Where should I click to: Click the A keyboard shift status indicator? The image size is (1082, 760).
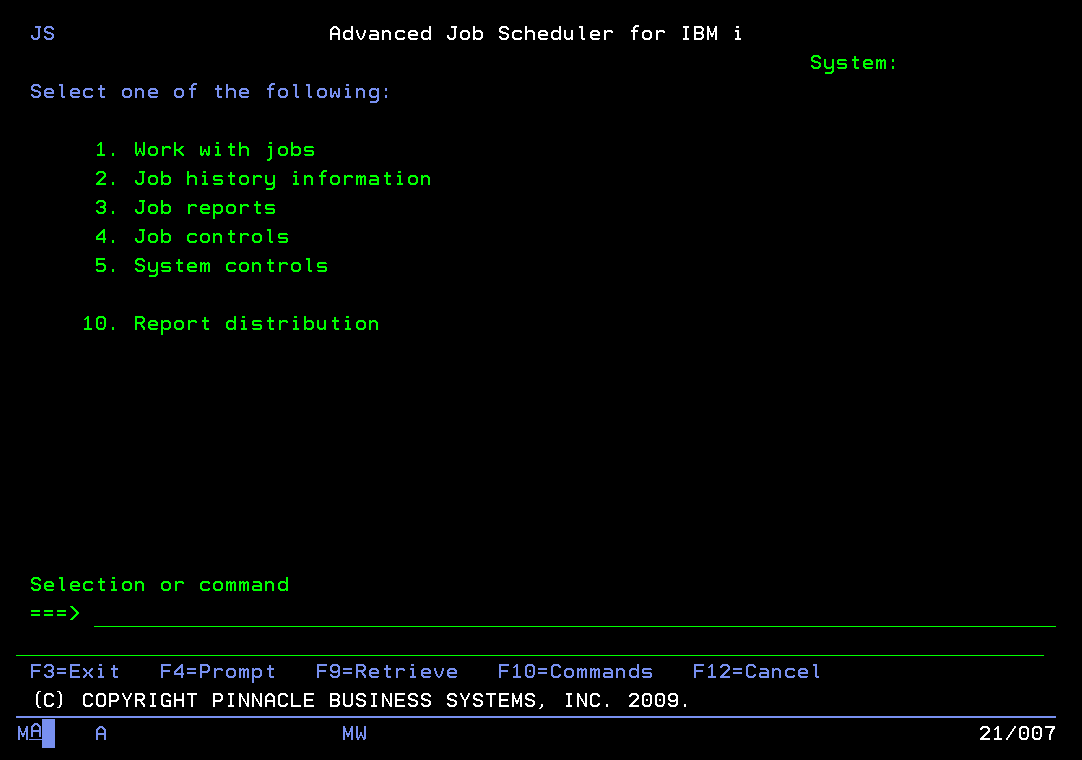tap(99, 733)
